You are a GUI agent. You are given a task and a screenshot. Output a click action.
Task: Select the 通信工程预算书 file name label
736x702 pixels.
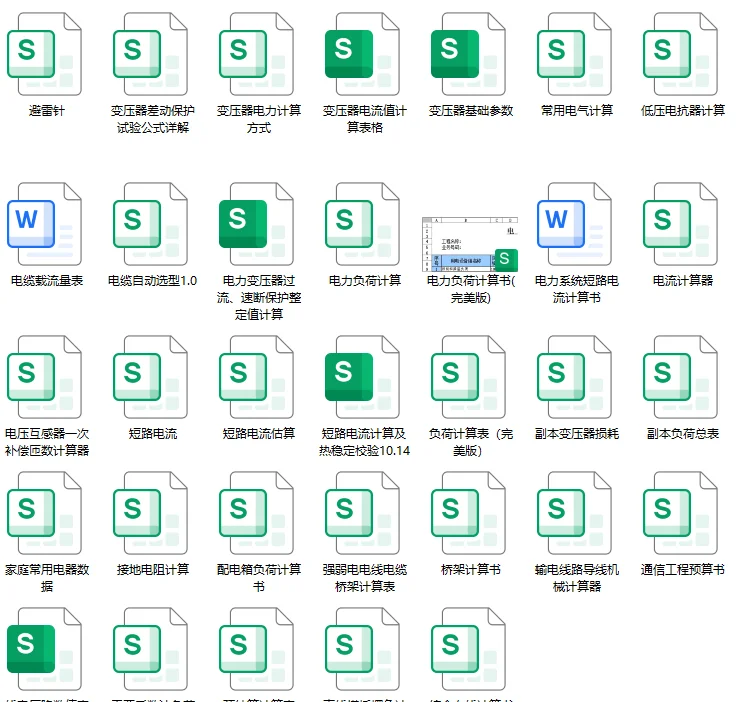pos(683,570)
